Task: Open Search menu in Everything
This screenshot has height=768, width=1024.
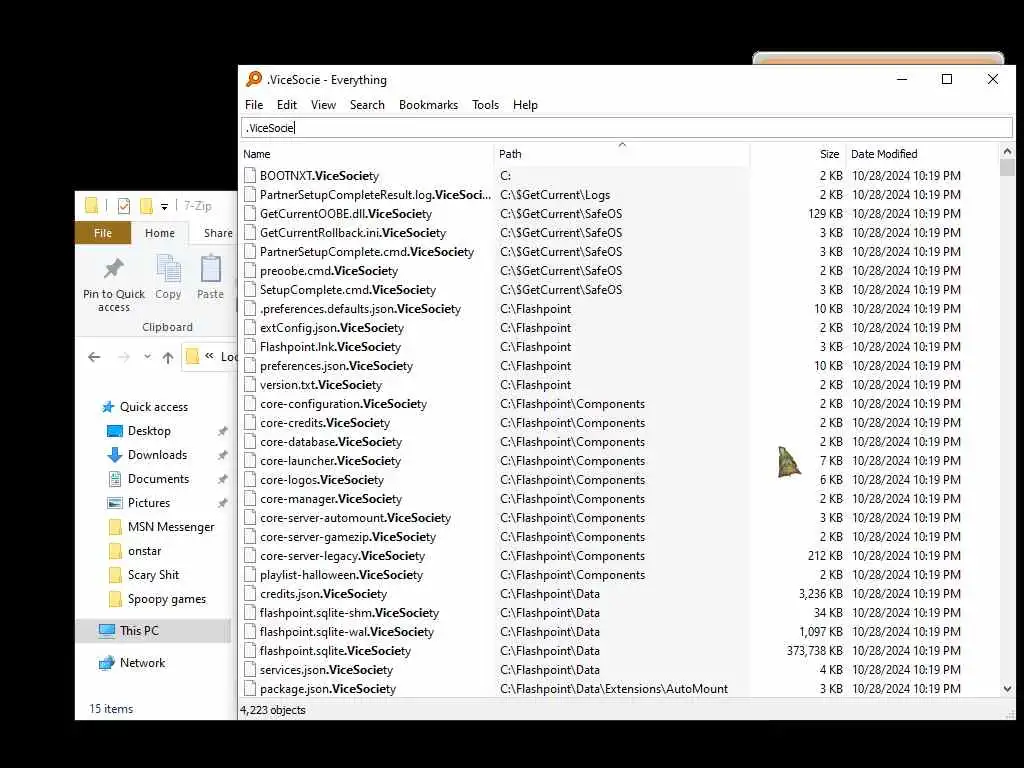Action: point(367,104)
